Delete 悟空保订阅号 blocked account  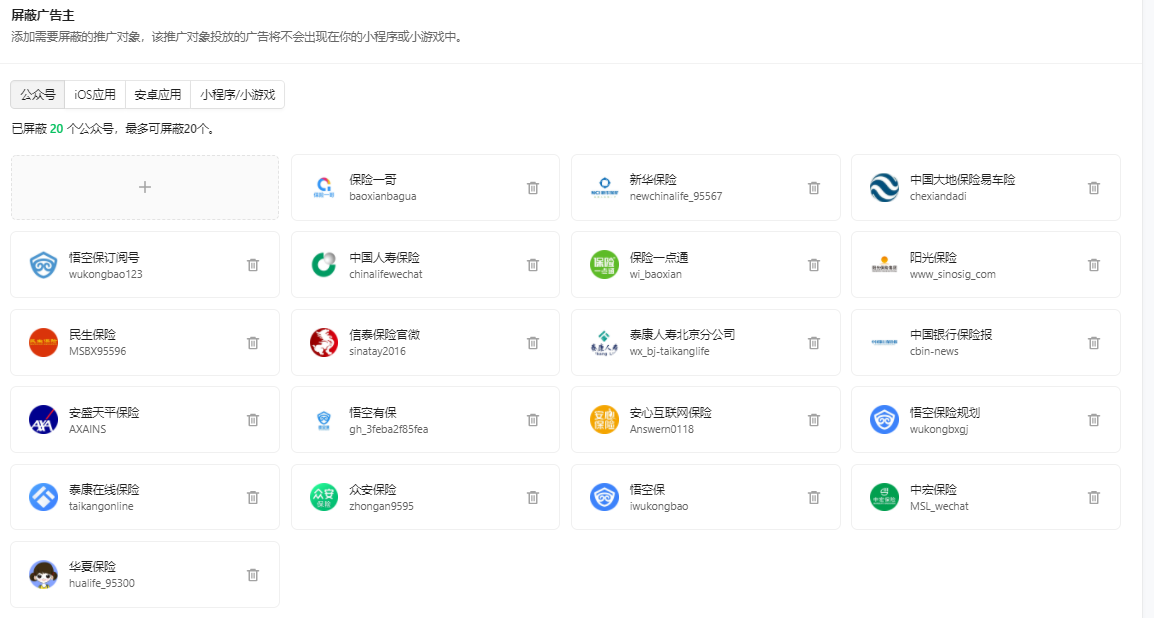coord(252,265)
